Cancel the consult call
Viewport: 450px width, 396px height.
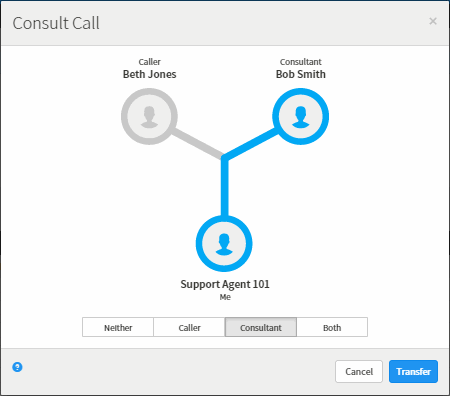tap(359, 371)
